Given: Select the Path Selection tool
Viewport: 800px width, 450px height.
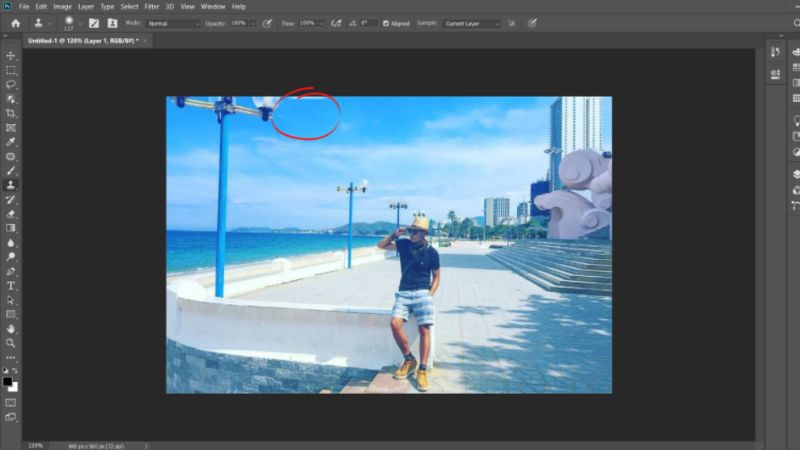Looking at the screenshot, I should coord(10,300).
